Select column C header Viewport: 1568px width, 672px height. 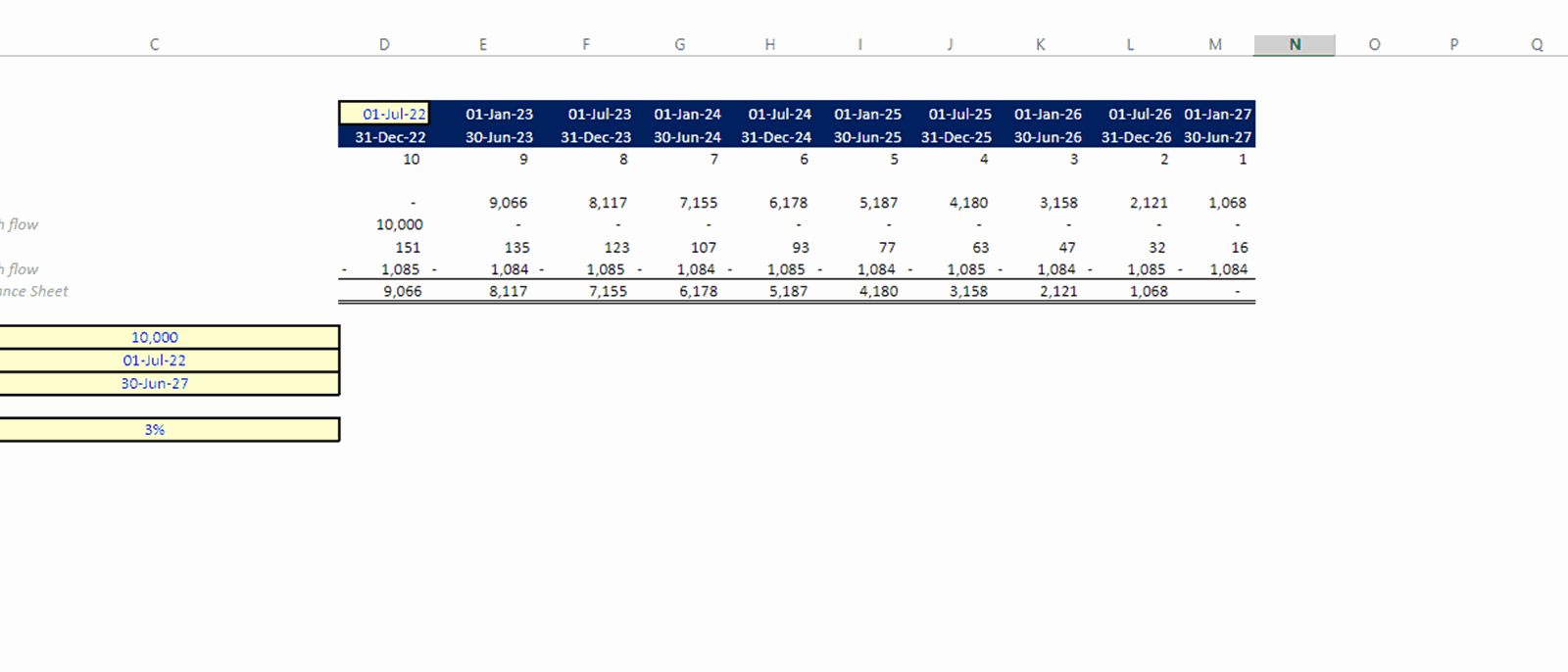coord(154,45)
